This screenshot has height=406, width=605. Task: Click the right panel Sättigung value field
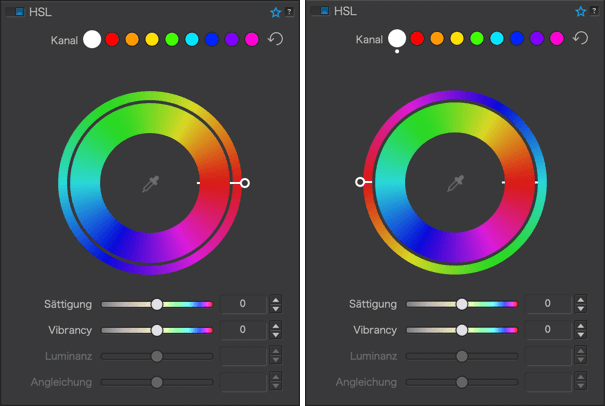click(548, 304)
